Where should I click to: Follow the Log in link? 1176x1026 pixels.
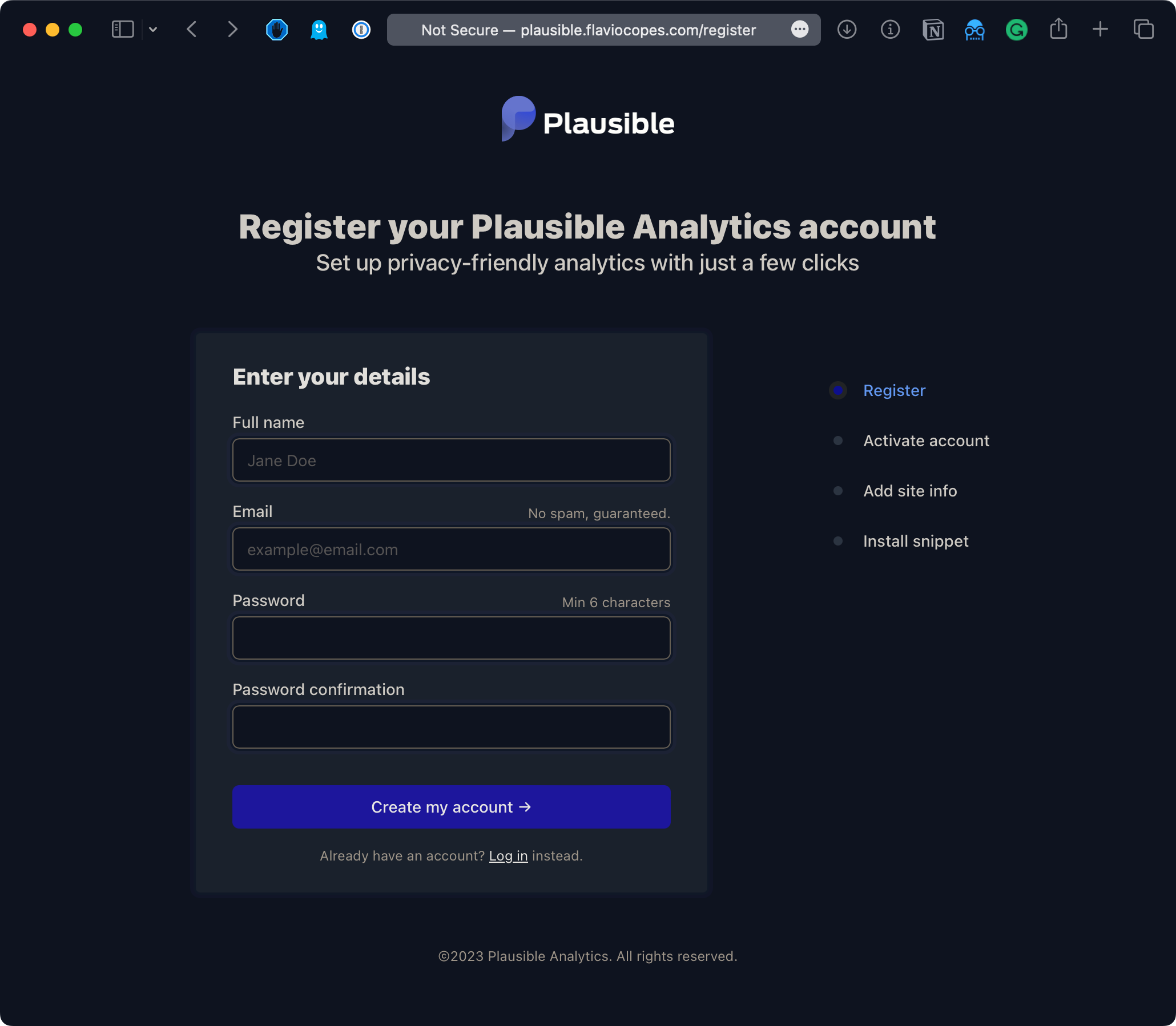(x=508, y=856)
